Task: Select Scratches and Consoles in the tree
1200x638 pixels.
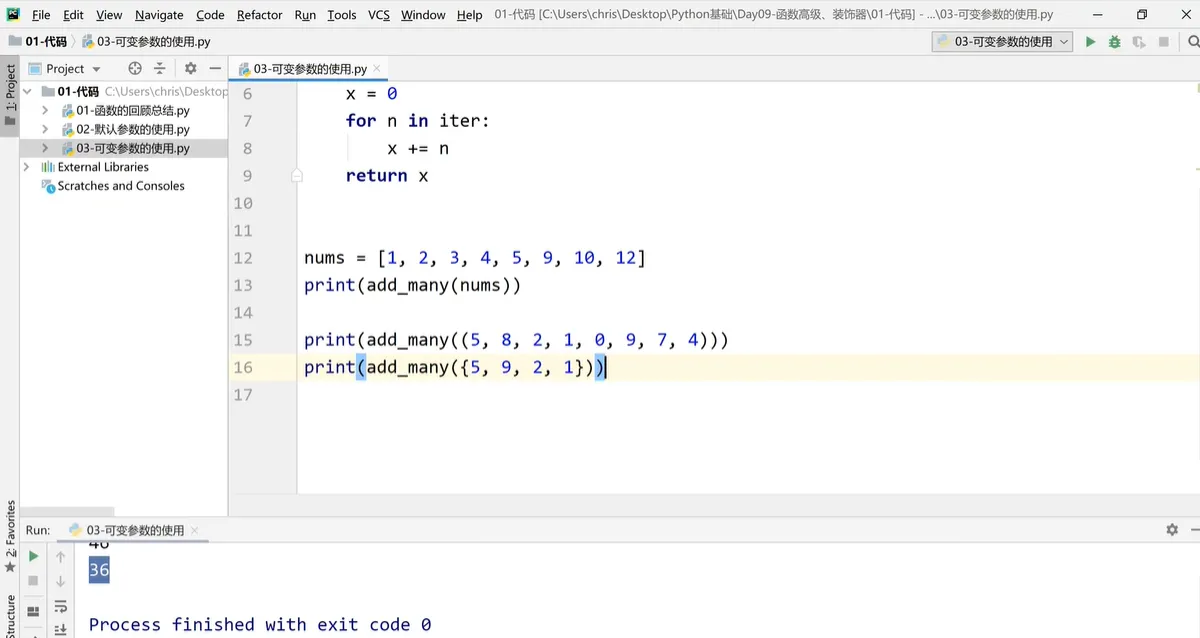Action: 113,186
